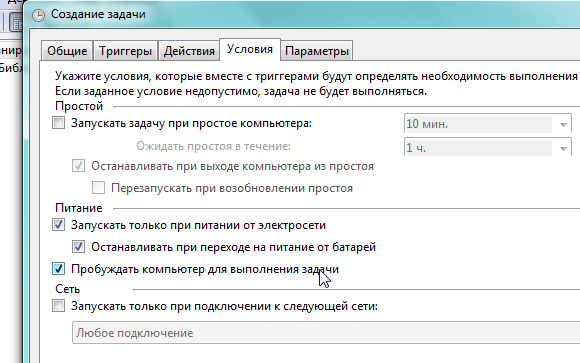Open the Любое подключение network dropdown
The image size is (580, 363).
pyautogui.click(x=326, y=333)
